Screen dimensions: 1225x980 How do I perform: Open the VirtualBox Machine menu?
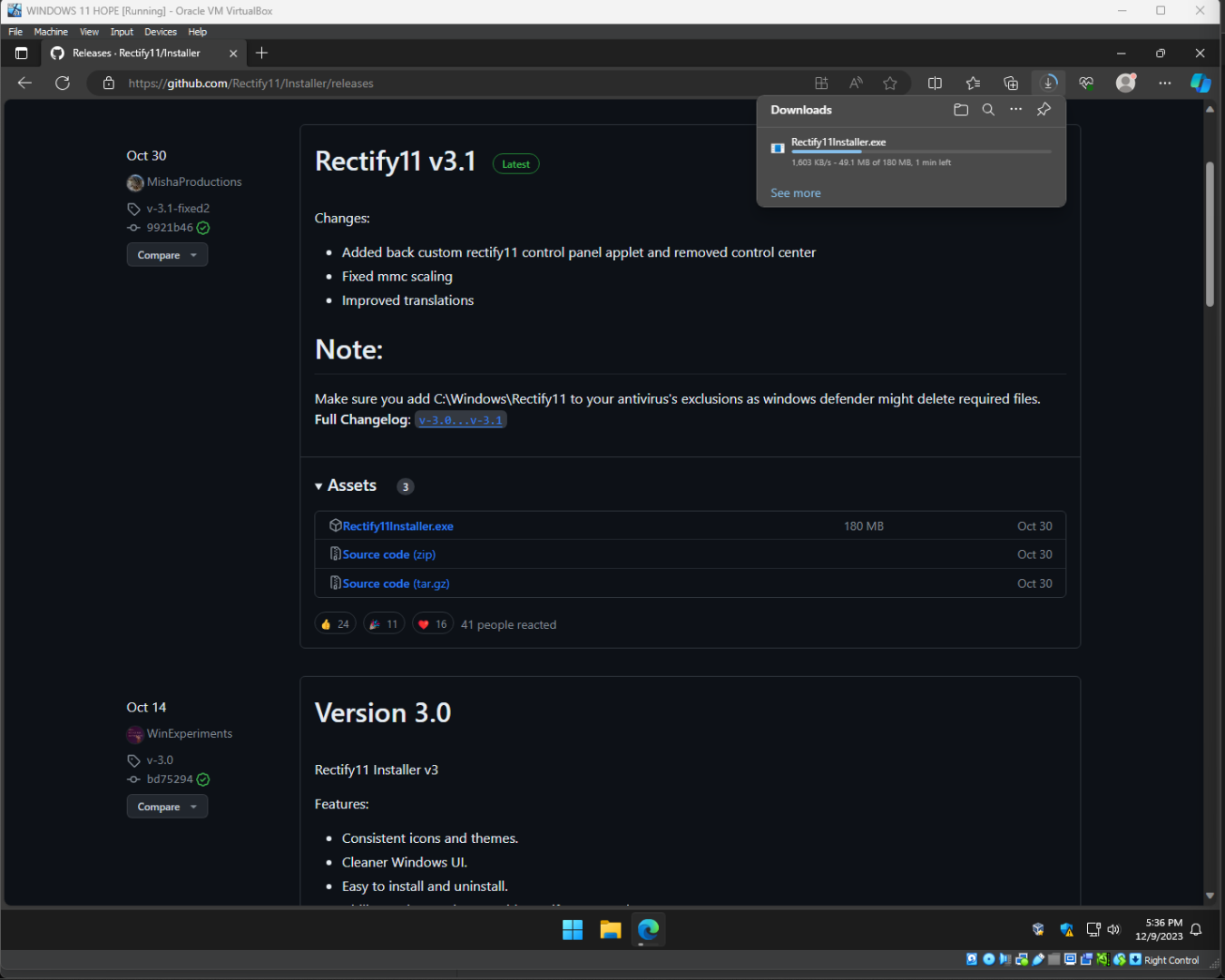click(x=51, y=32)
